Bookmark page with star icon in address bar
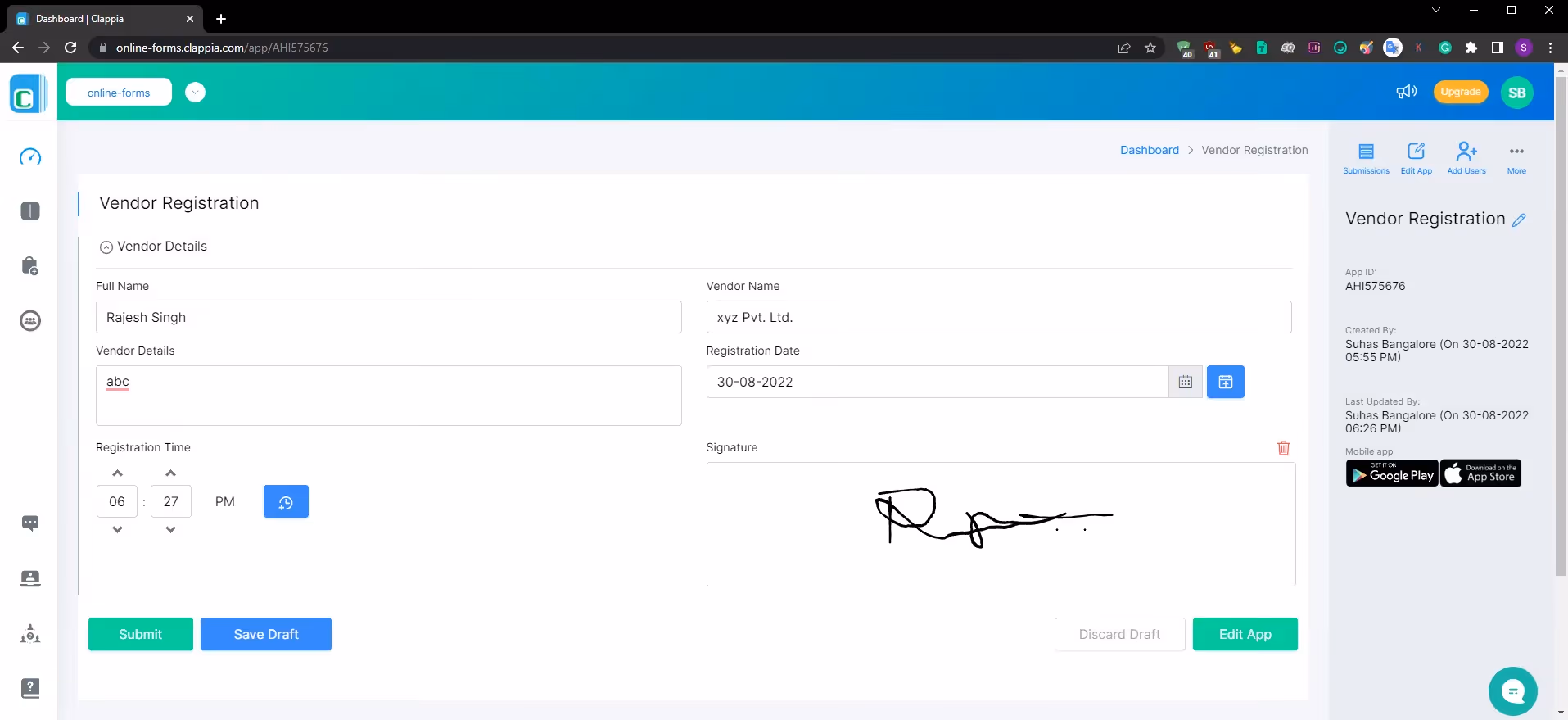Image resolution: width=1568 pixels, height=720 pixels. [x=1150, y=48]
